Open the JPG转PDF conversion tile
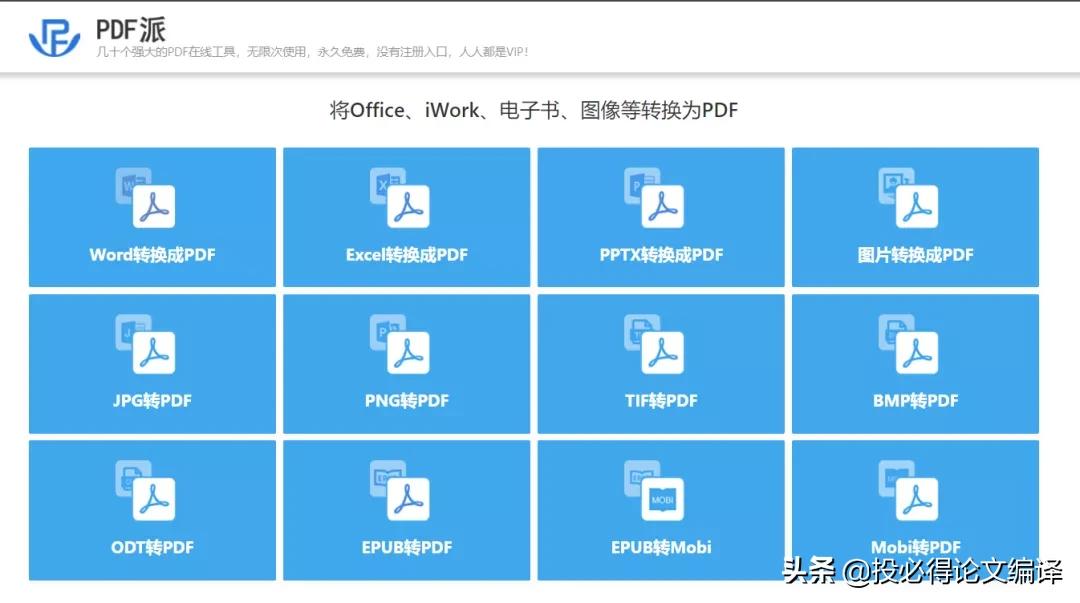The width and height of the screenshot is (1080, 603). point(150,363)
